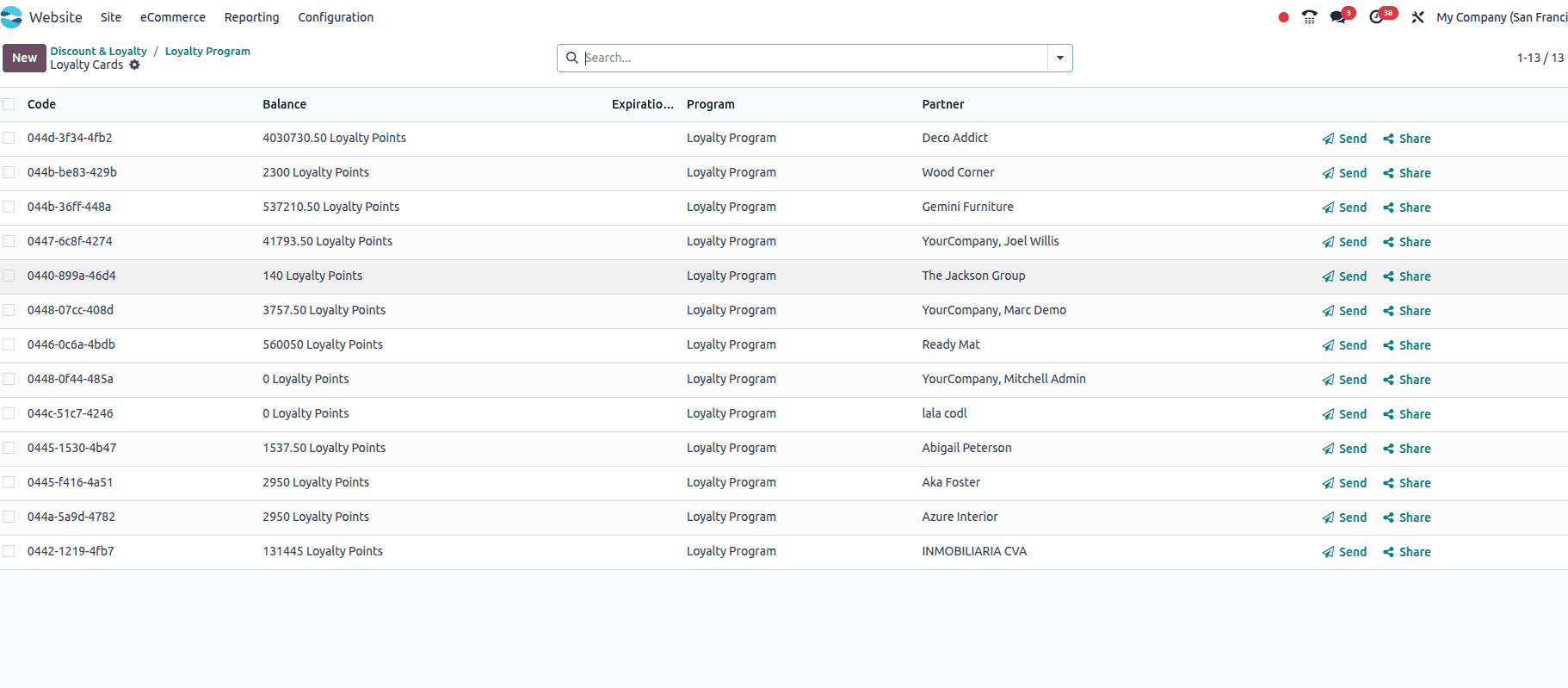Screen dimensions: 1568x688
Task: Select the checkbox for card 0440-899a-46d4
Action: 9,276
